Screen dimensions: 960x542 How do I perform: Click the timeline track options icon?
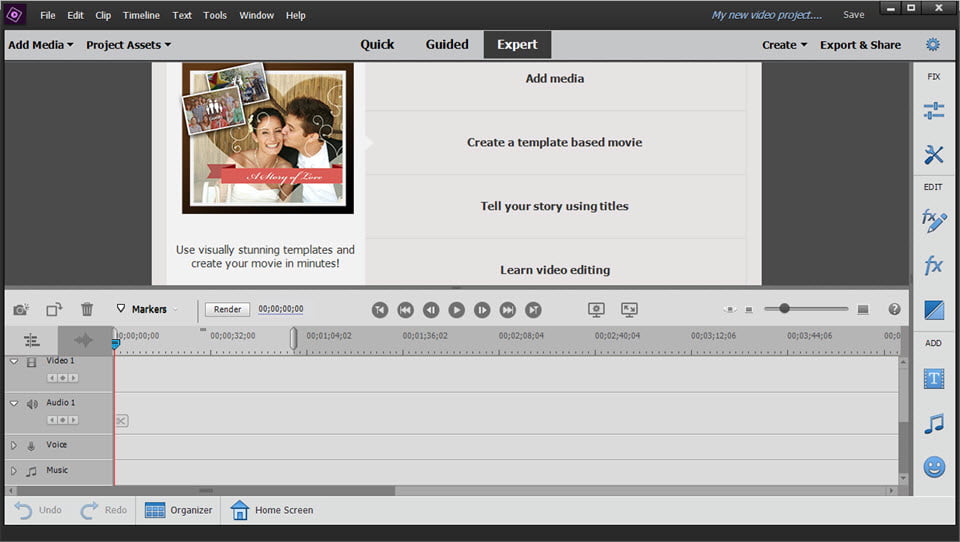tap(31, 340)
